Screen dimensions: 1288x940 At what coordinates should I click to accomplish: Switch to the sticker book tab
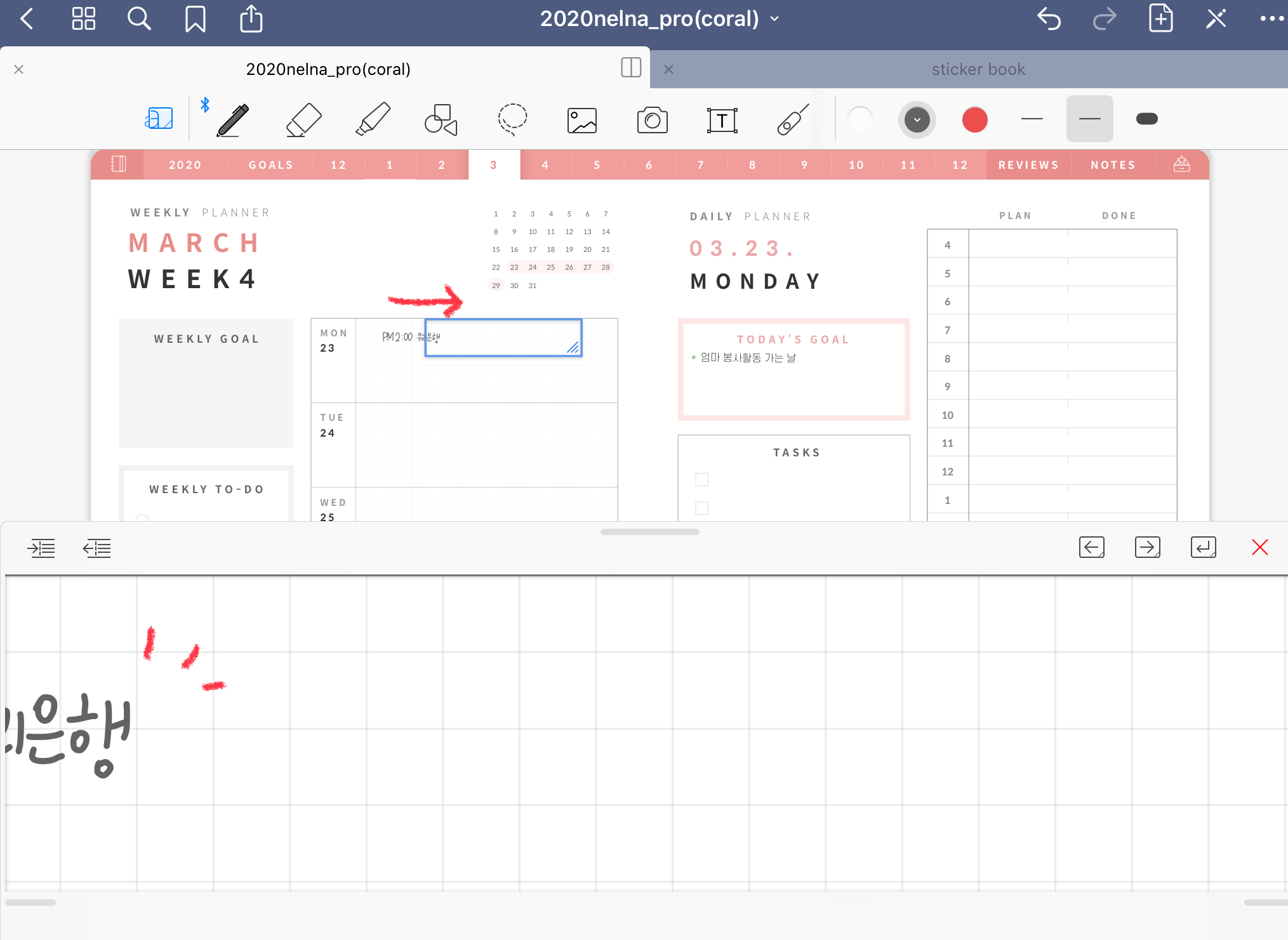click(x=978, y=69)
